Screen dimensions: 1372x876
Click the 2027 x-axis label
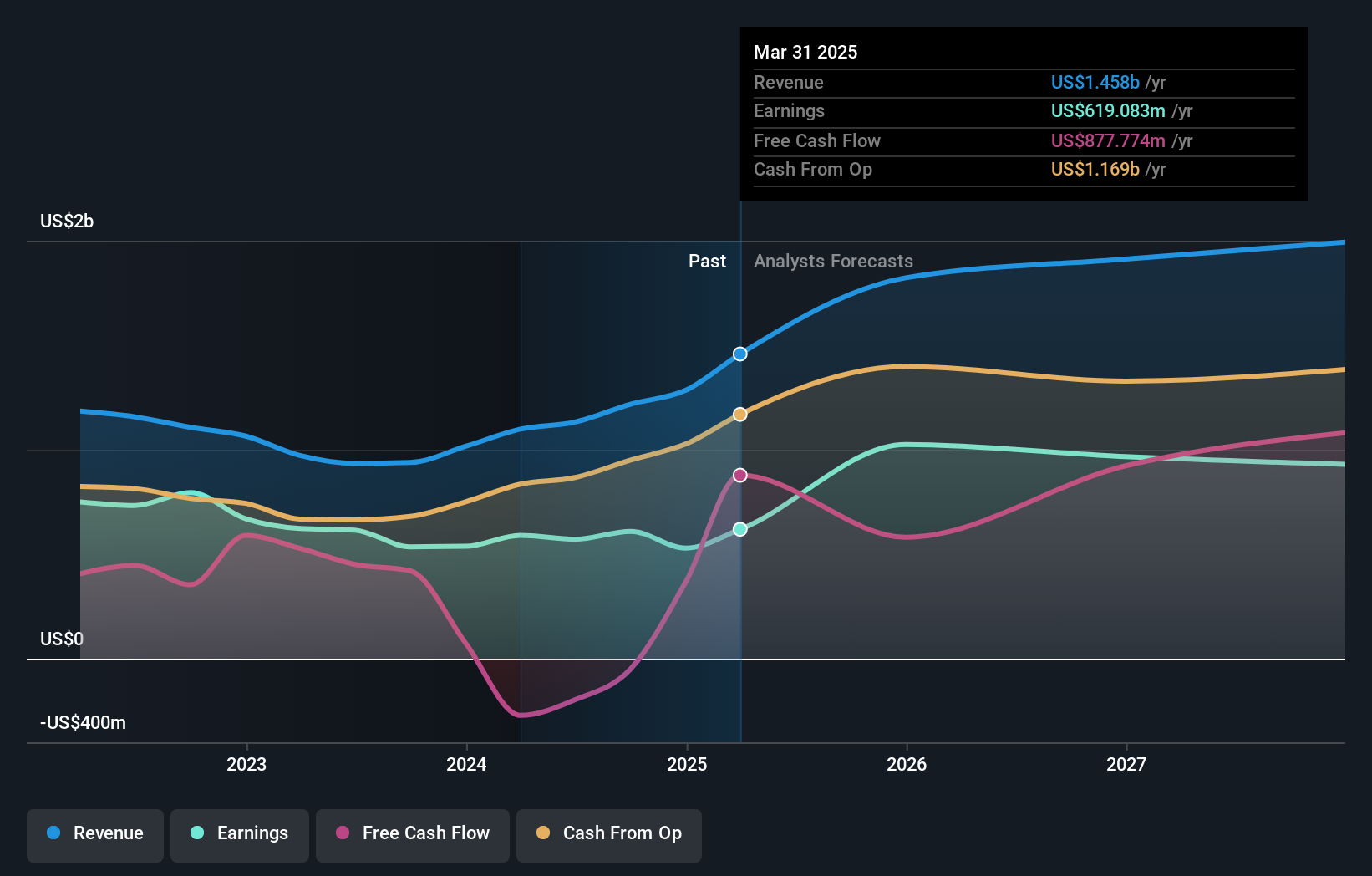[x=1126, y=764]
